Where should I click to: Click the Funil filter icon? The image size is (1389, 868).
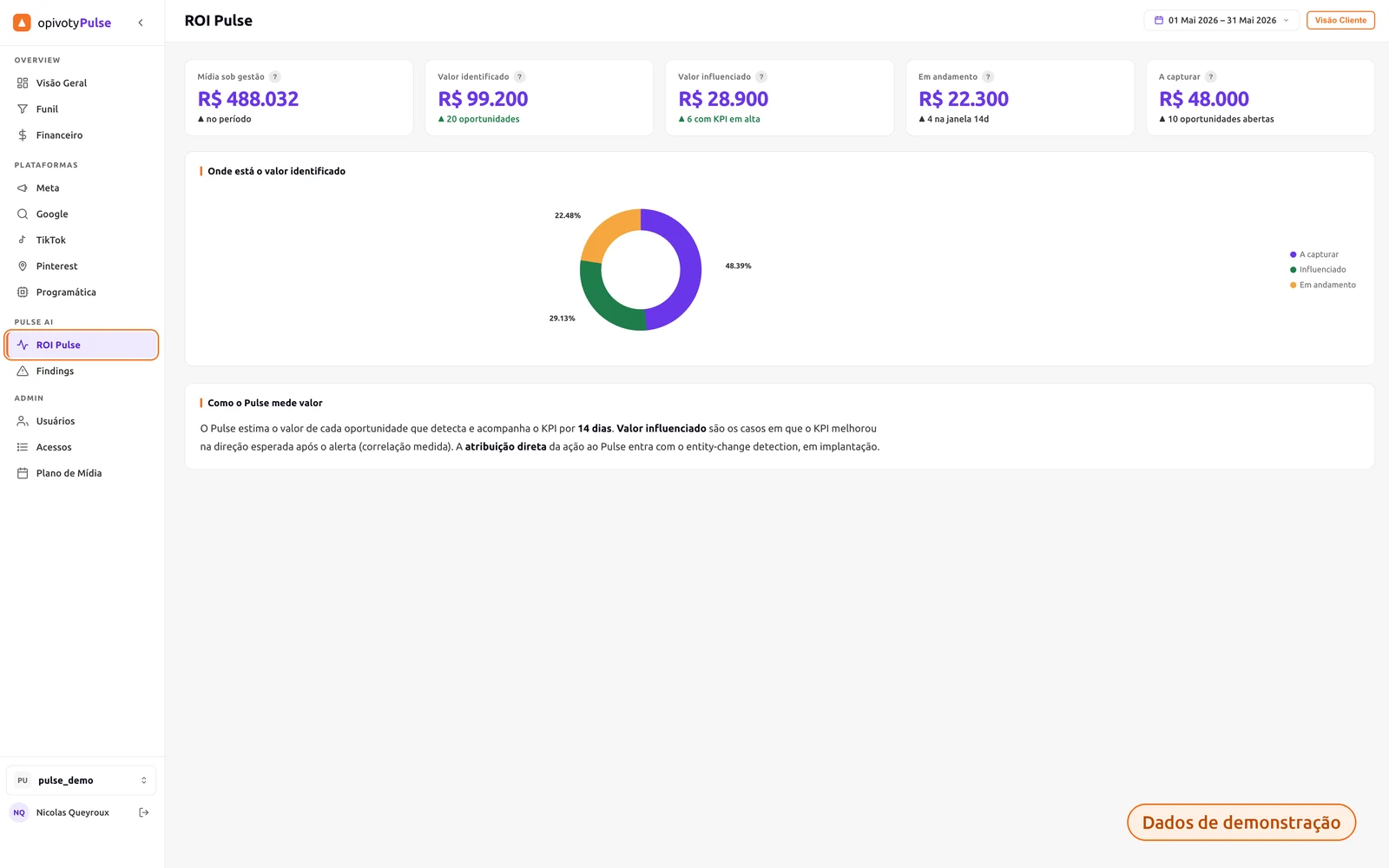click(x=23, y=109)
